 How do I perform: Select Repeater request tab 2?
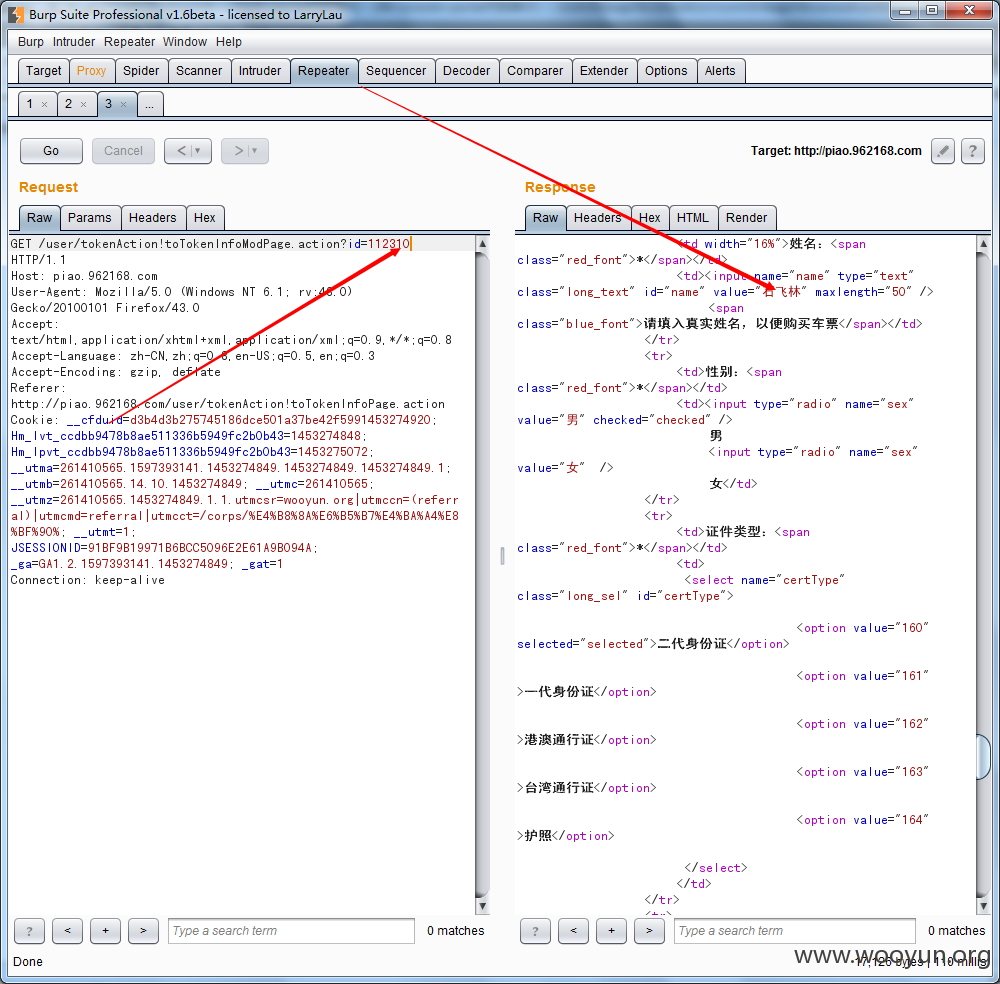click(68, 104)
